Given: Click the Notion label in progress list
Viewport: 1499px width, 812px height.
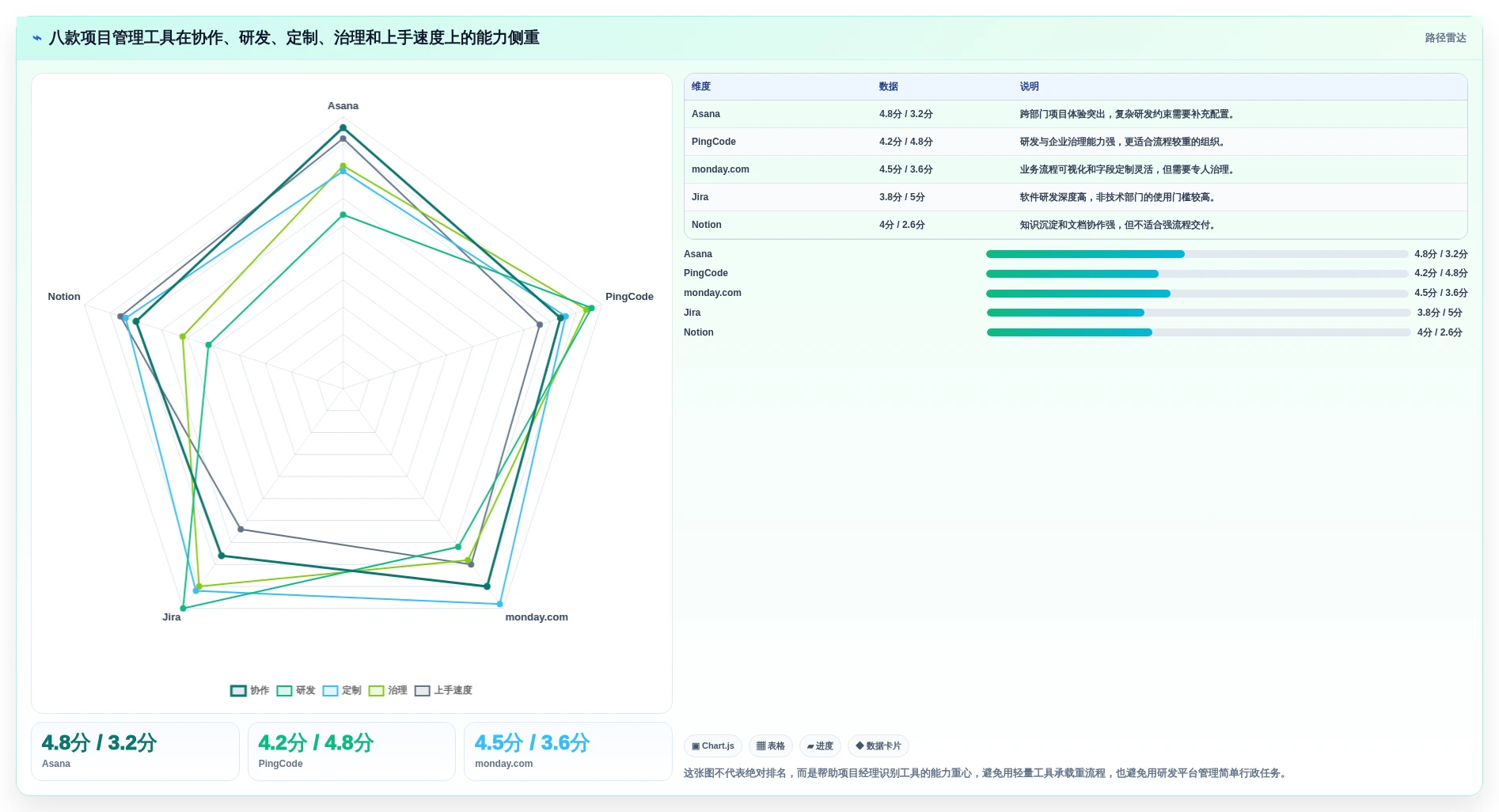Looking at the screenshot, I should tap(699, 332).
